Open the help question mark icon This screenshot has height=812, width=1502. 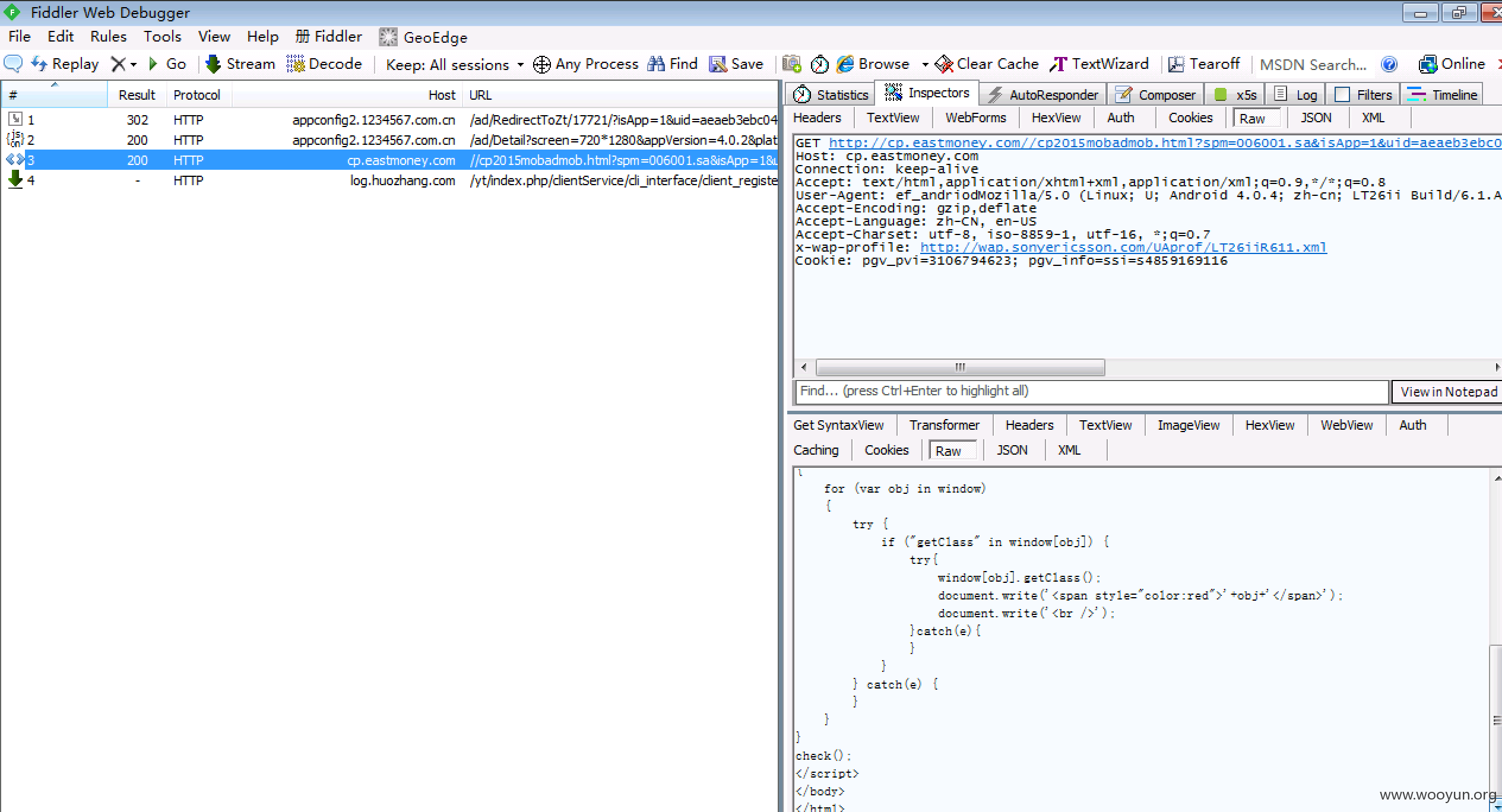1389,64
